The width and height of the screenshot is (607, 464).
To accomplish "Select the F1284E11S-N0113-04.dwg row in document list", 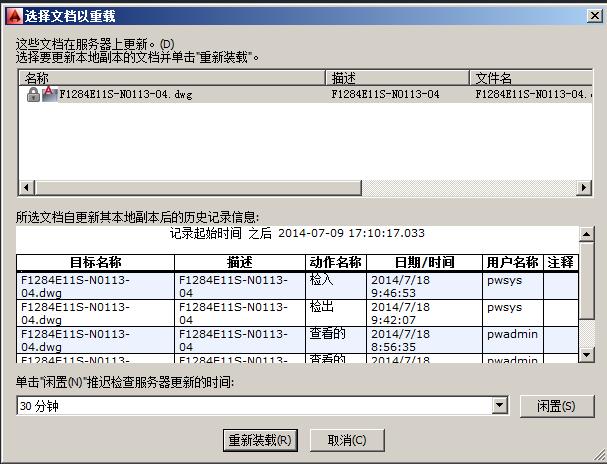I will click(x=305, y=94).
